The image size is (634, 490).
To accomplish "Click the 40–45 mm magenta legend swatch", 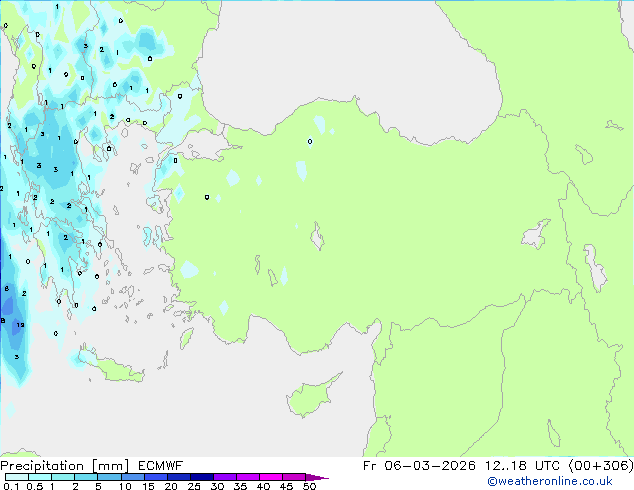I will [x=271, y=477].
